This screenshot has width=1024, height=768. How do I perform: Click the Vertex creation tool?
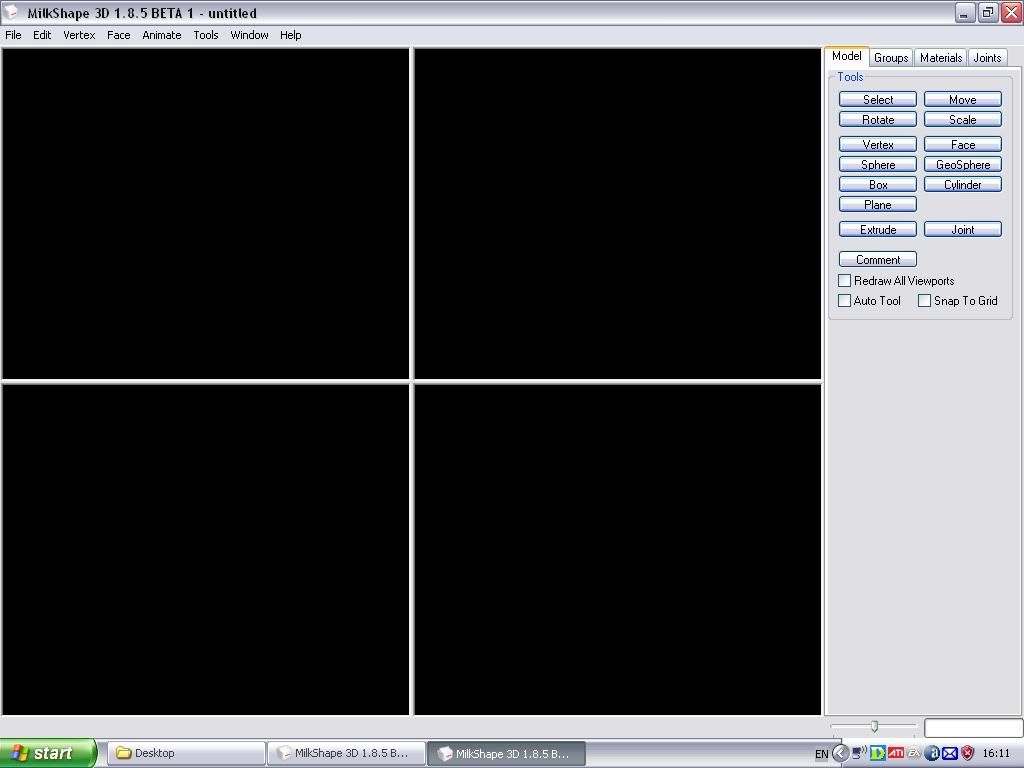click(878, 144)
